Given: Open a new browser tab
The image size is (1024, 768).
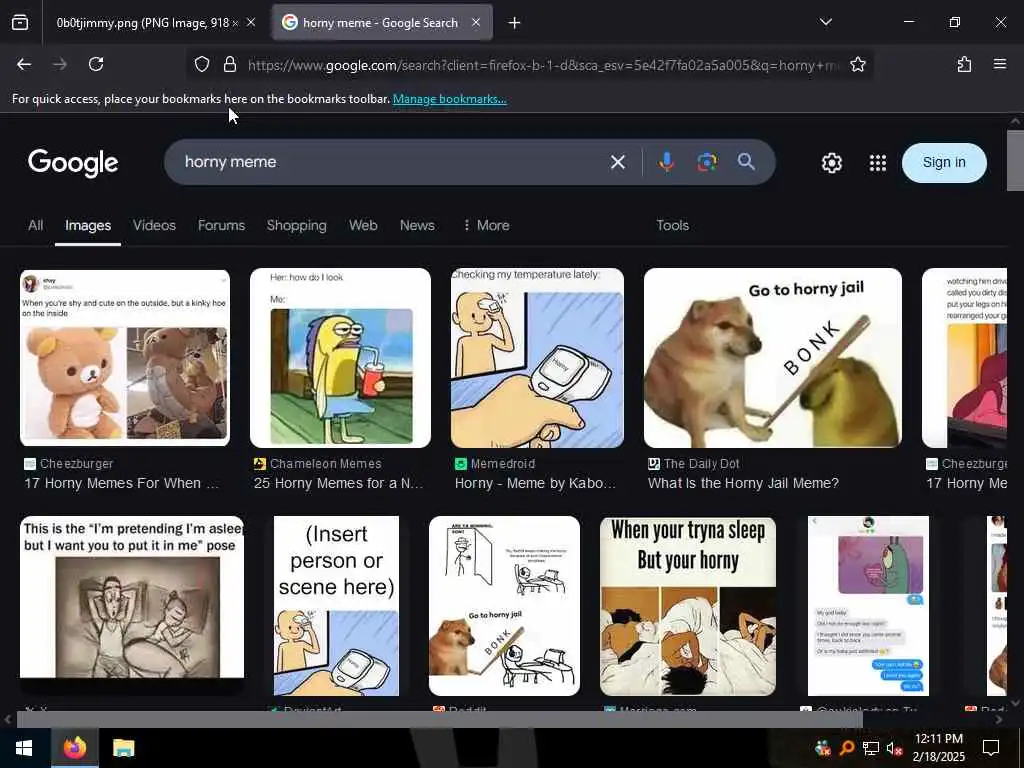Looking at the screenshot, I should (x=514, y=23).
